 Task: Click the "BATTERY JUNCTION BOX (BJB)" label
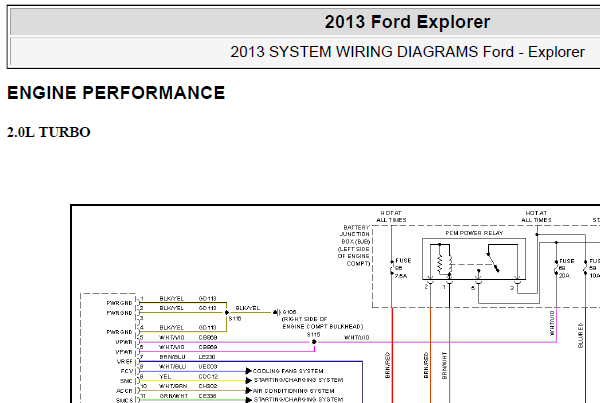point(355,234)
